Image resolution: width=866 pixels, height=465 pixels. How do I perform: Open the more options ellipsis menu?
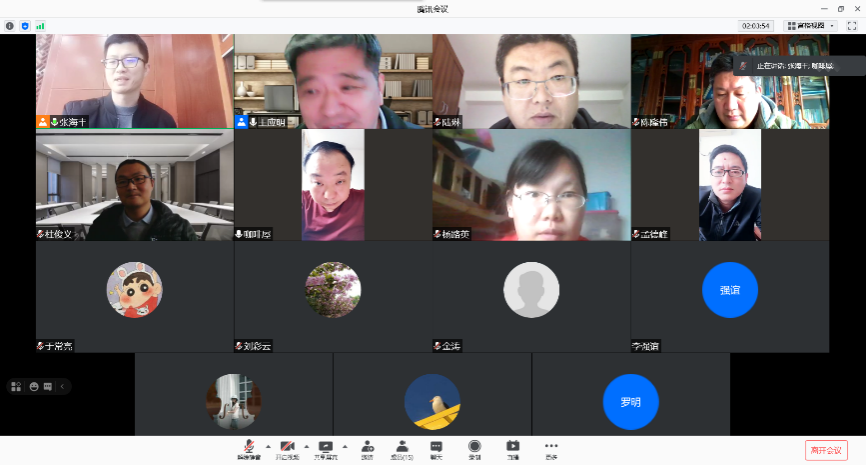[551, 448]
